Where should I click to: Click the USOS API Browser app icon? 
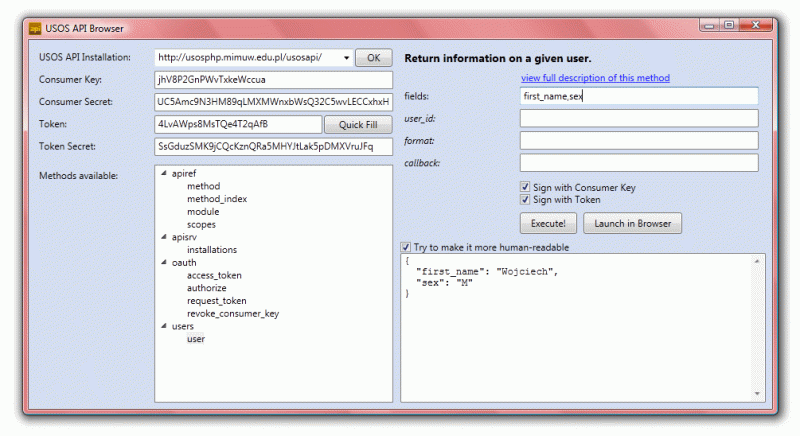point(35,29)
